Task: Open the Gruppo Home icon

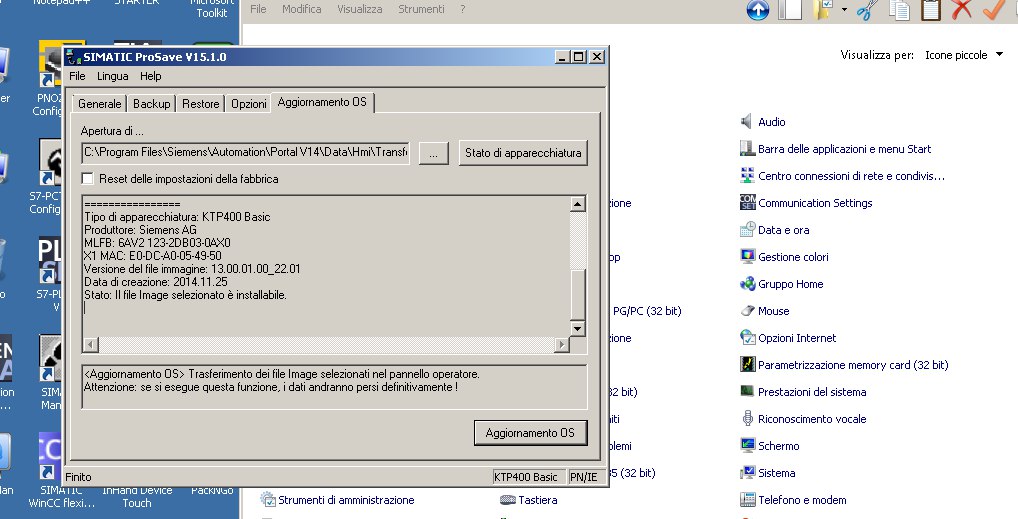Action: [747, 284]
